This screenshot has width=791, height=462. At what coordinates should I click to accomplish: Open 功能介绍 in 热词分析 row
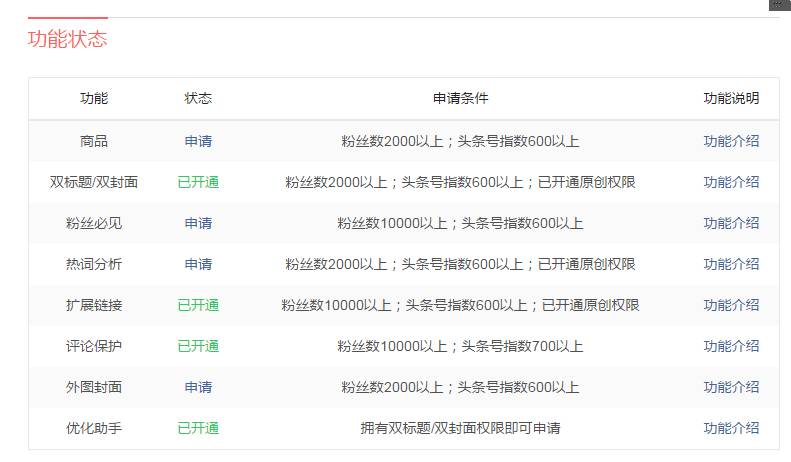click(730, 264)
